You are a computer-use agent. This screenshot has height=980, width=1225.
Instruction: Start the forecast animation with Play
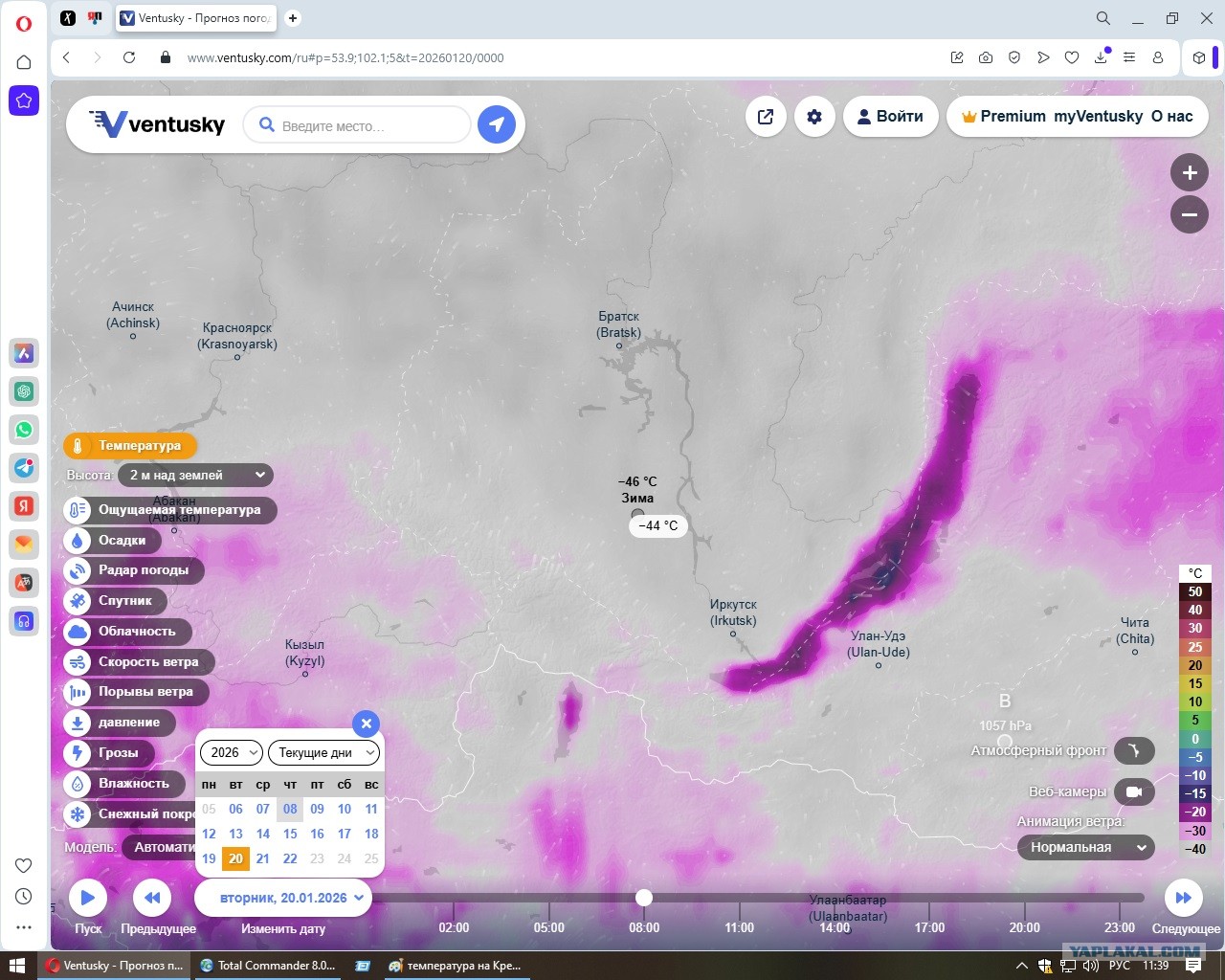[87, 898]
